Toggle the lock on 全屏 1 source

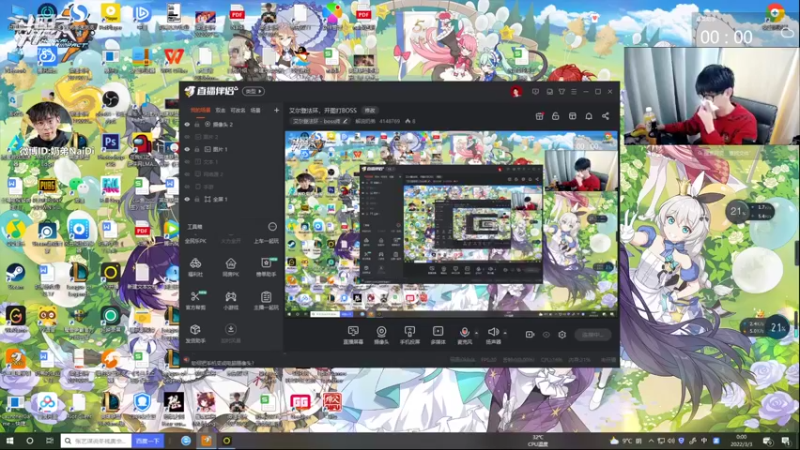coord(197,199)
